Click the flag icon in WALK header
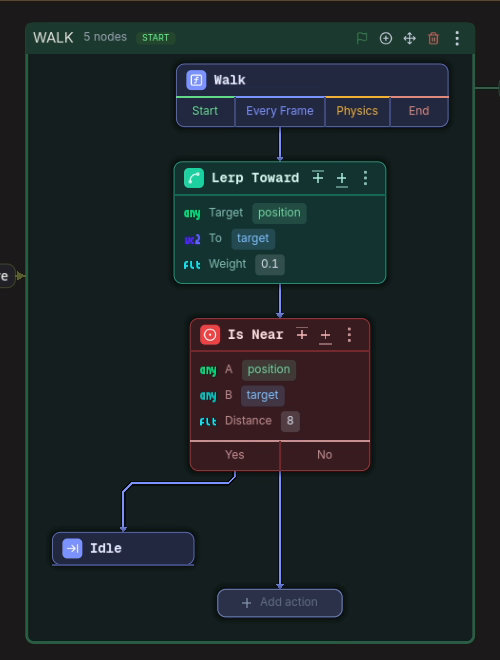Screen dimensions: 500x660 pos(362,38)
